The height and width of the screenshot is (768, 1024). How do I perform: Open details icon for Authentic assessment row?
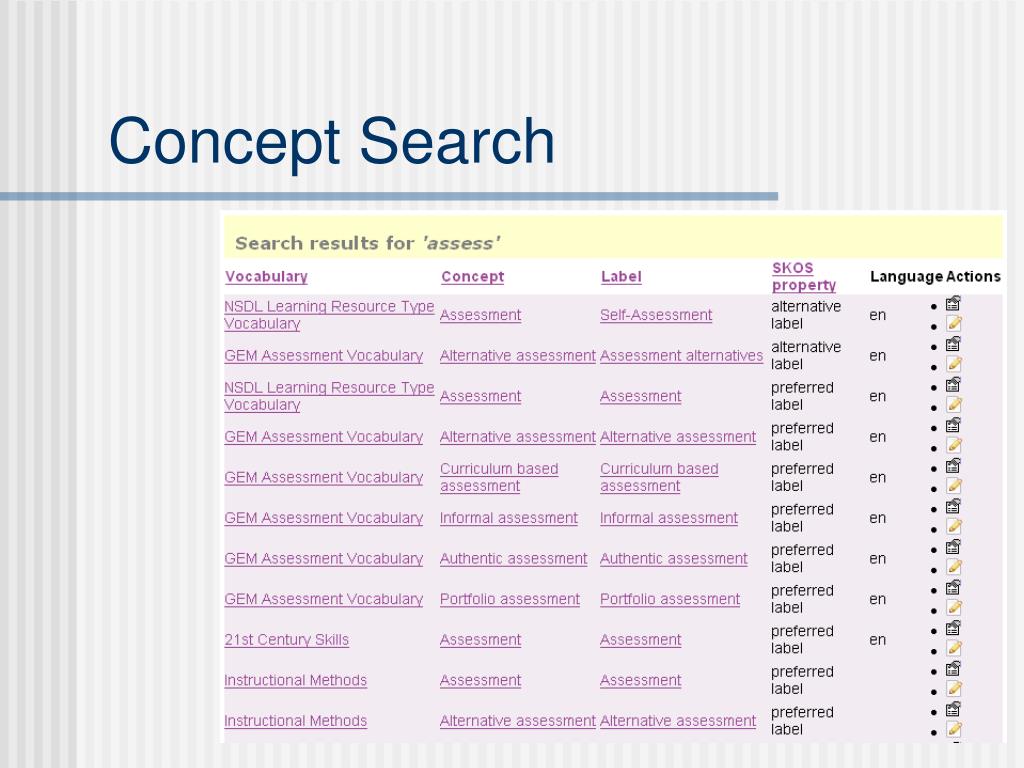(x=953, y=547)
